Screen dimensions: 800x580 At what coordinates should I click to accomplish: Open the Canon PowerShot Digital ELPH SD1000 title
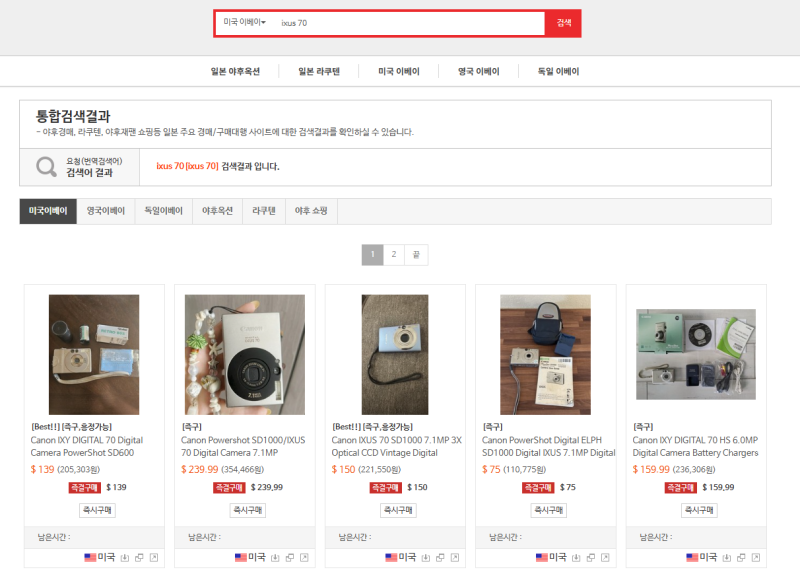(x=548, y=446)
